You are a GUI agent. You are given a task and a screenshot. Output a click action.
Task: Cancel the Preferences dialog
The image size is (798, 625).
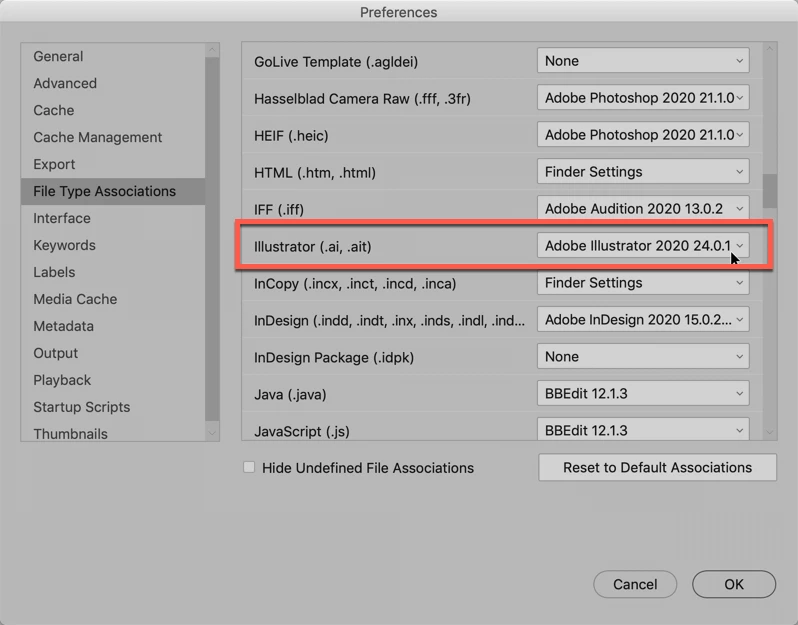click(635, 584)
